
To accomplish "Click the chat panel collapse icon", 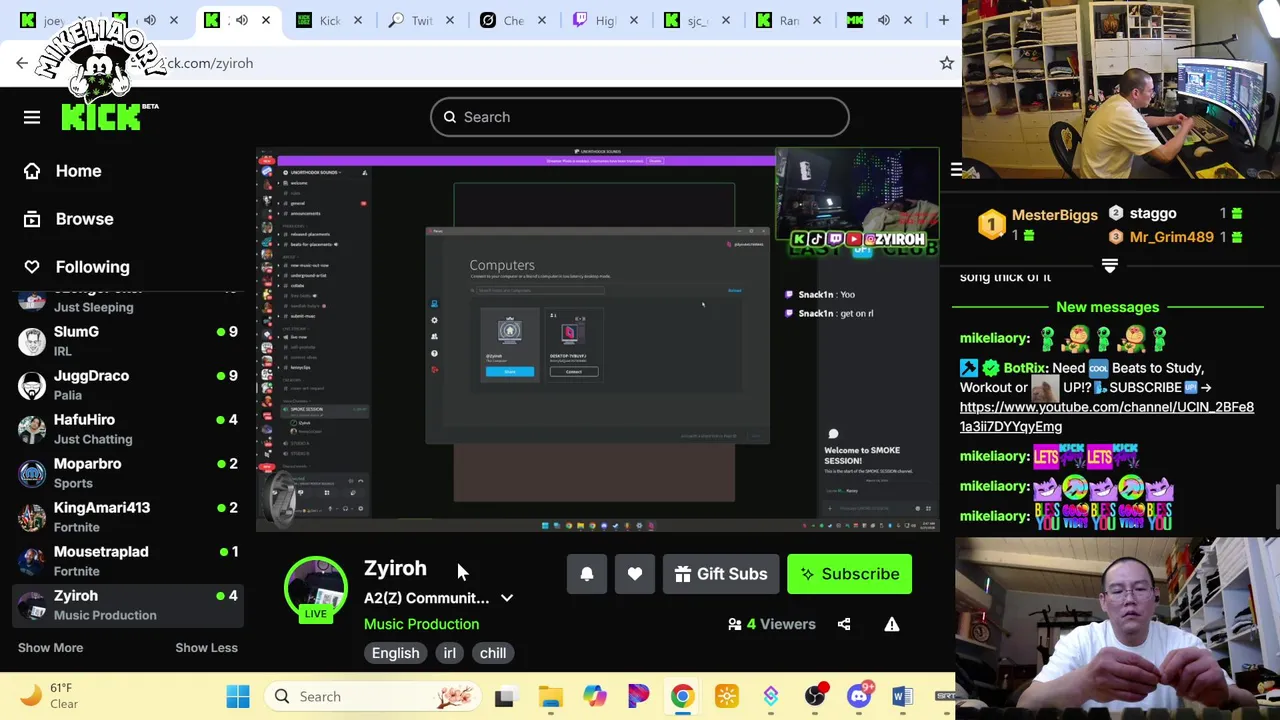I will click(x=956, y=171).
